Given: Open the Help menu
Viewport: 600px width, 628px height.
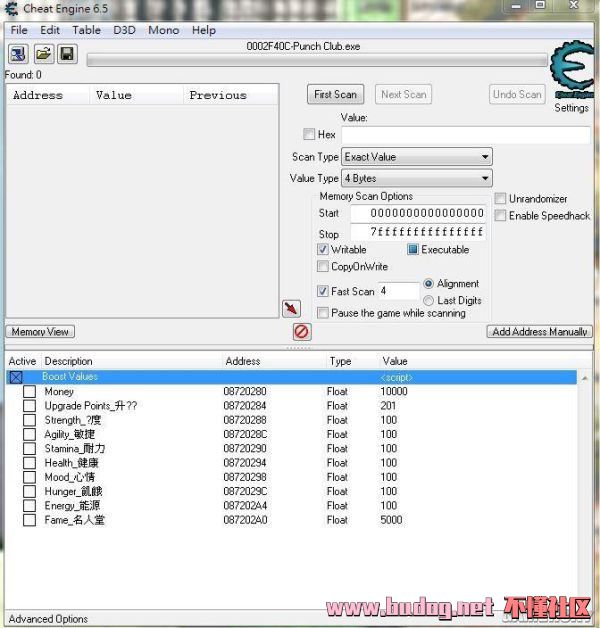Looking at the screenshot, I should click(203, 30).
